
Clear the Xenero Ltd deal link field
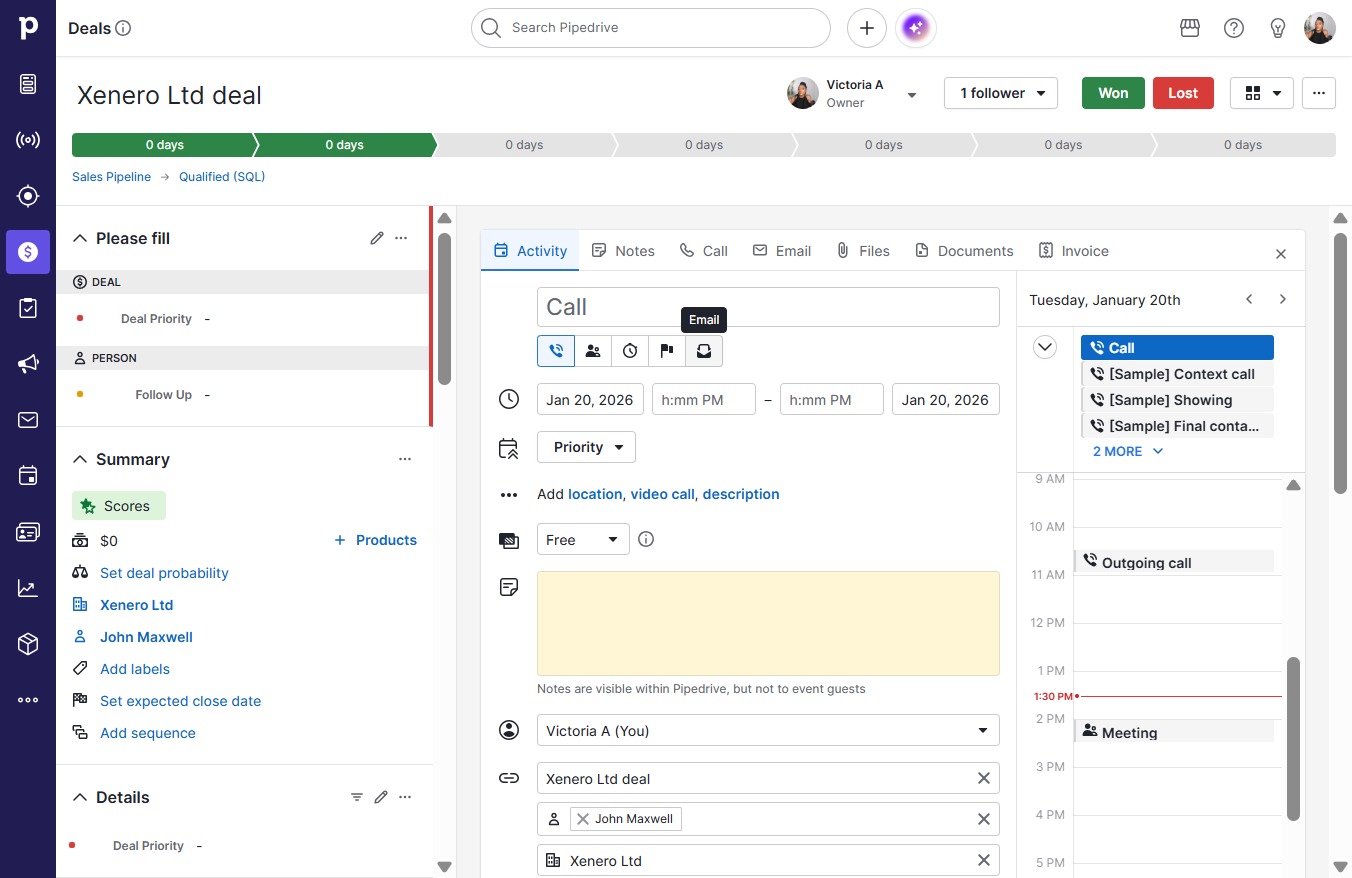(984, 778)
